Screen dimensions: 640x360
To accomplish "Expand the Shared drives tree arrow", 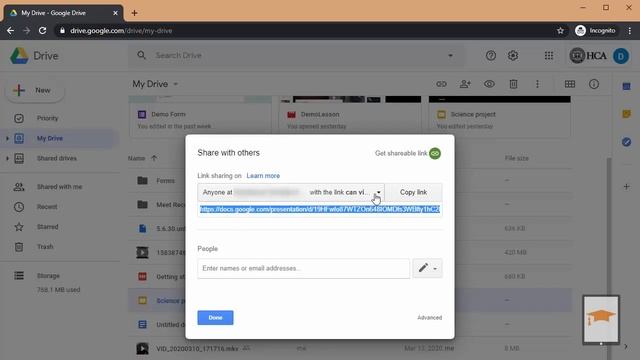I will [7, 158].
